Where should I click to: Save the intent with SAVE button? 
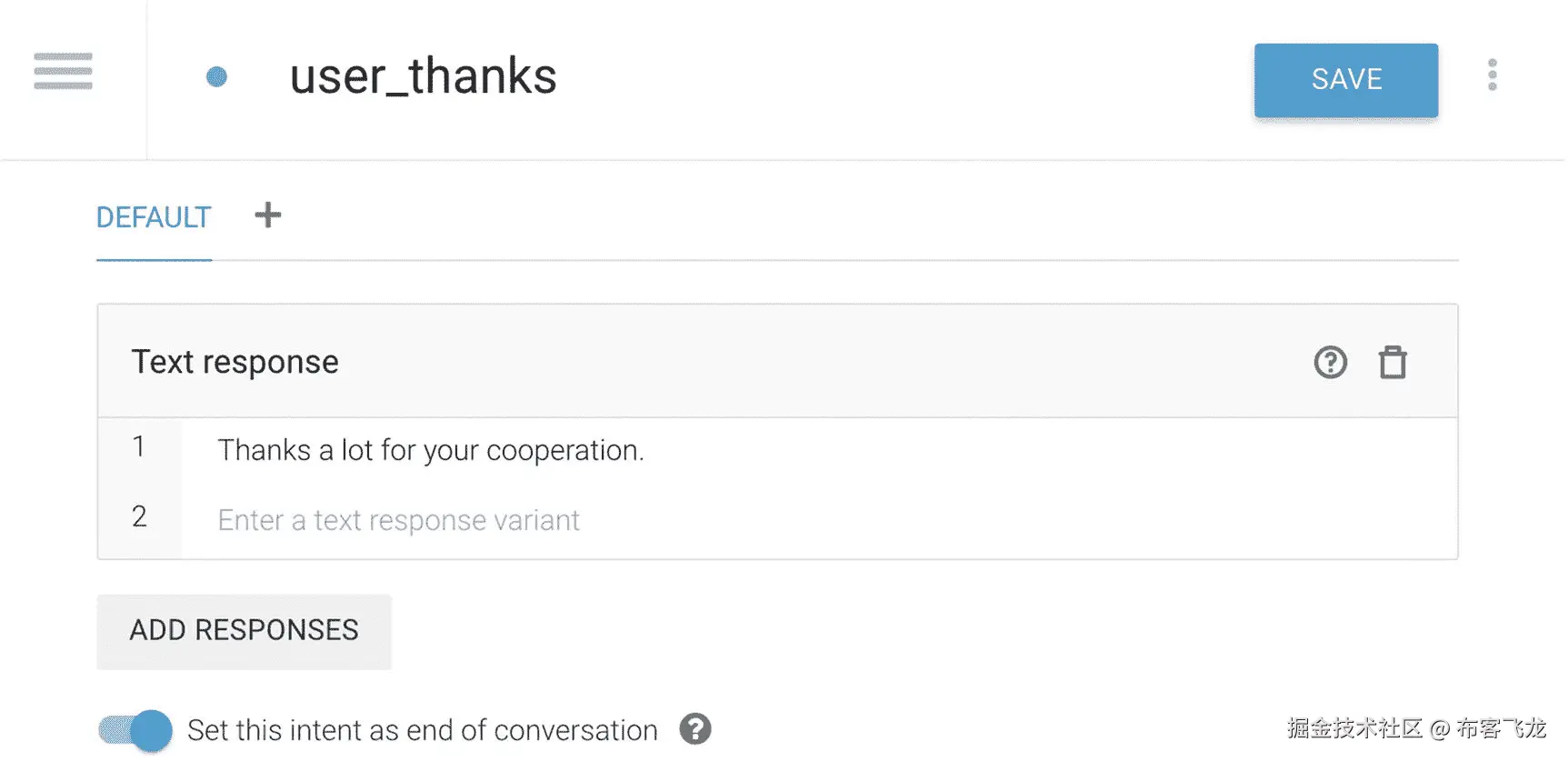(x=1345, y=80)
